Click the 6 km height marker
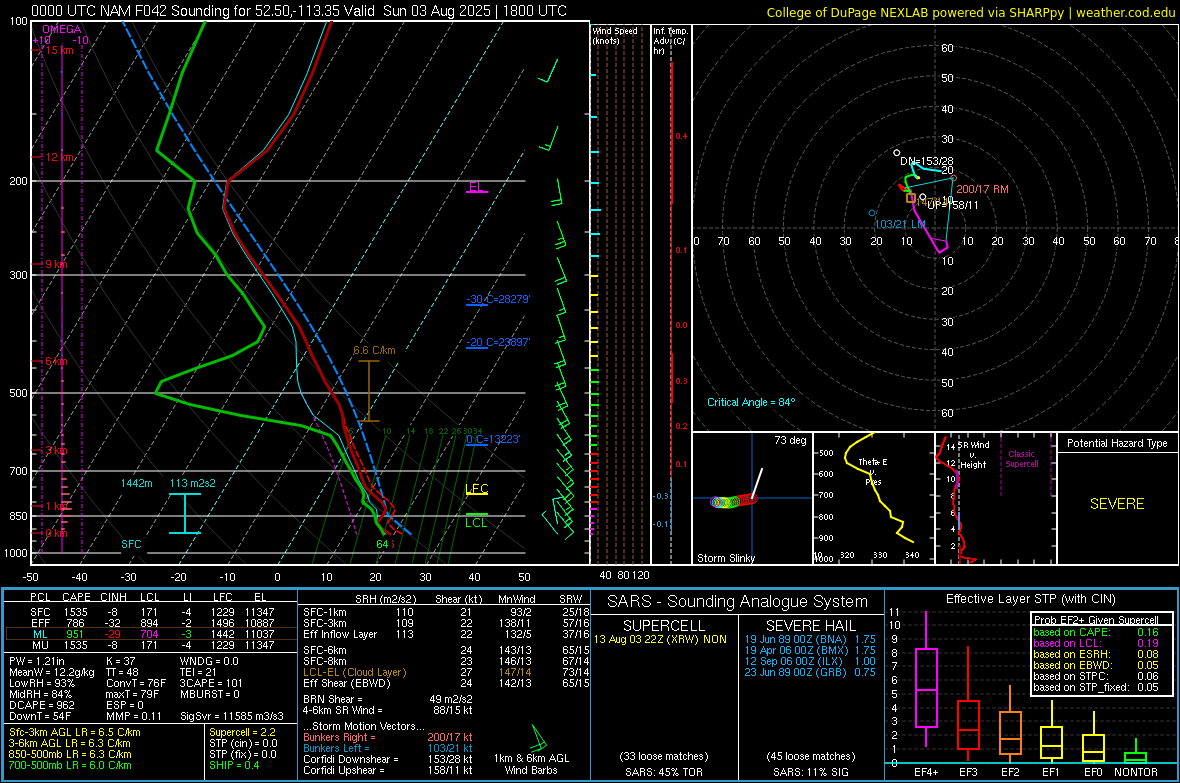1180x783 pixels. (56, 361)
